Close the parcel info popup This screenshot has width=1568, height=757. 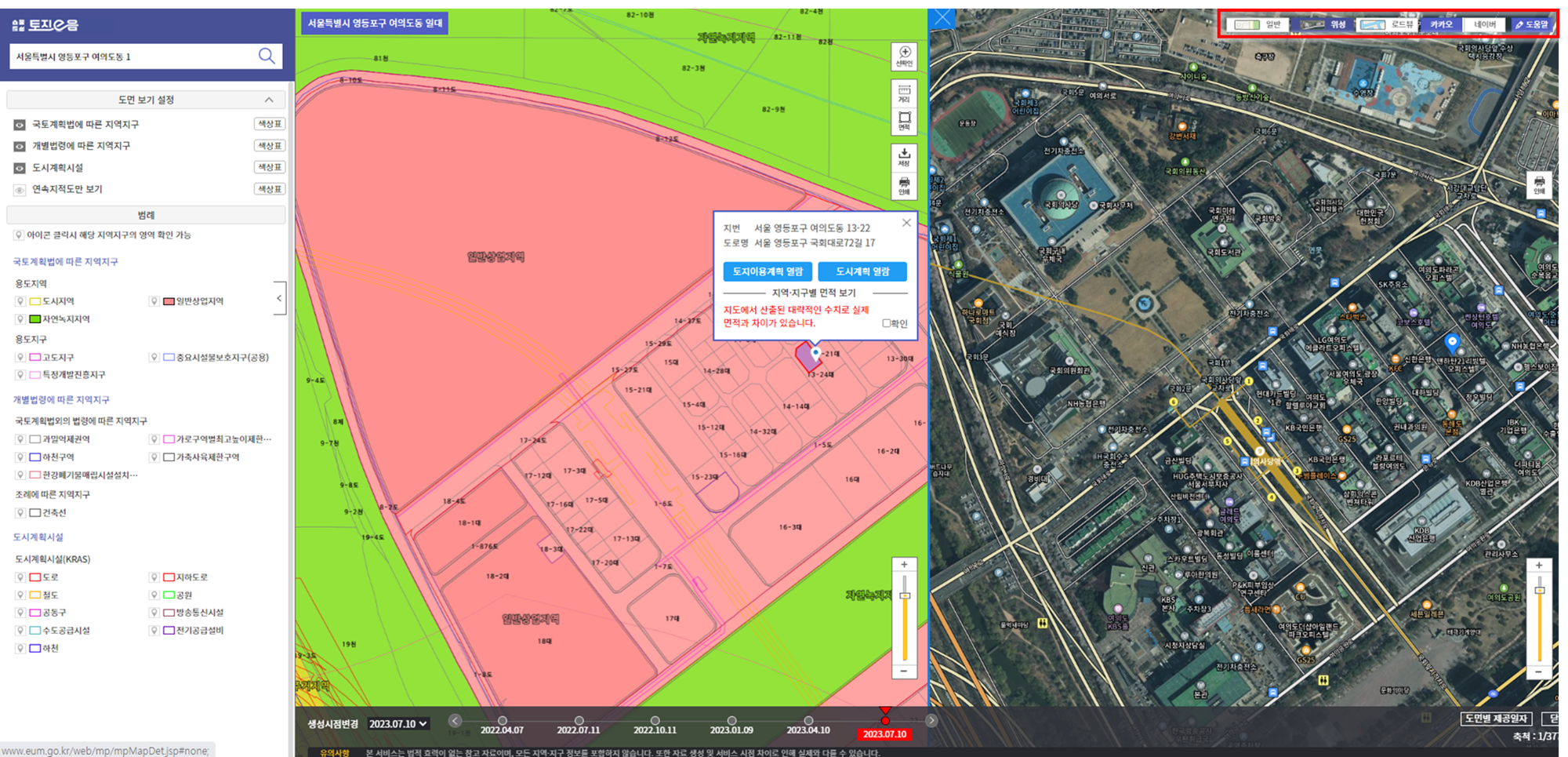point(906,223)
